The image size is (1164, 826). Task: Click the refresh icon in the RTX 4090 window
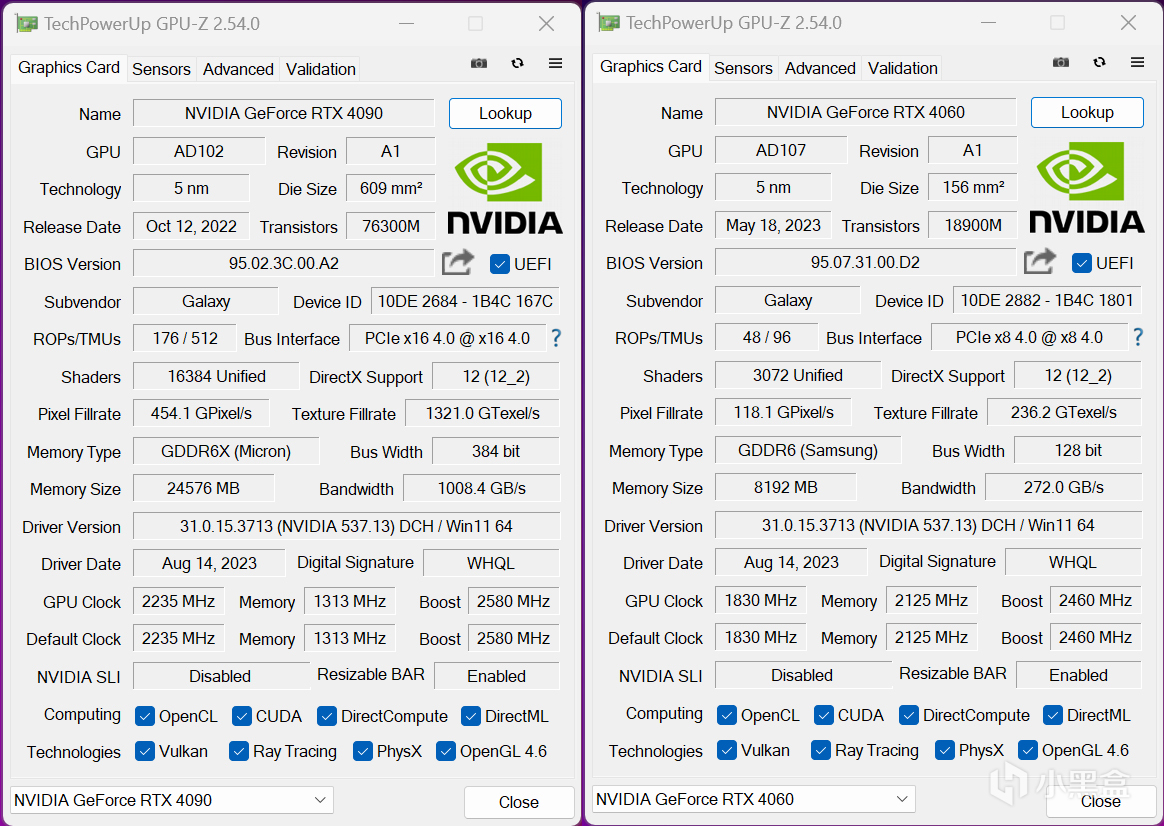pyautogui.click(x=517, y=64)
